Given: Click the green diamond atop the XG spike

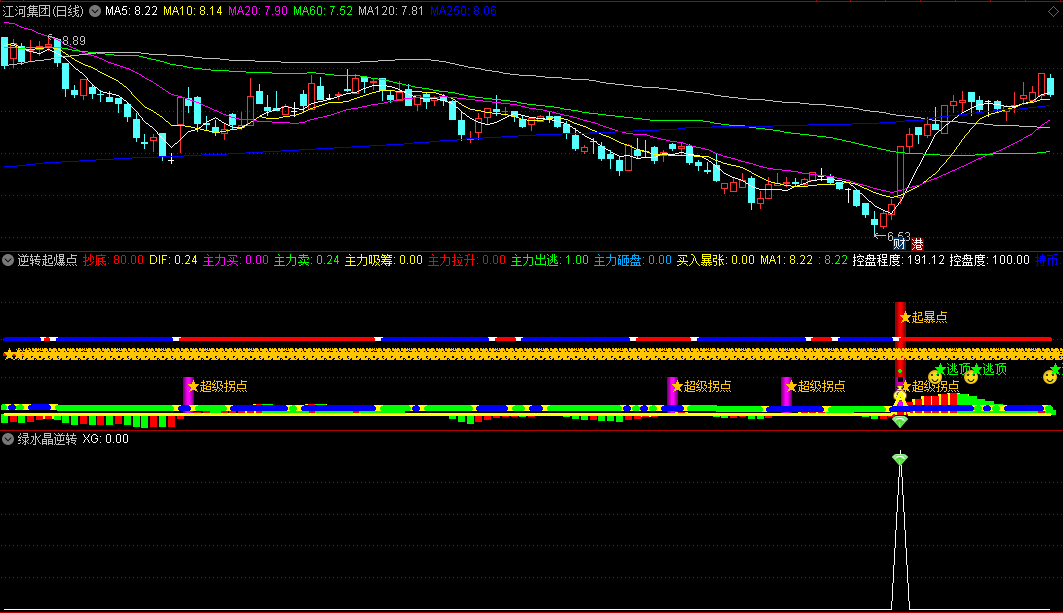Looking at the screenshot, I should click(x=900, y=459).
